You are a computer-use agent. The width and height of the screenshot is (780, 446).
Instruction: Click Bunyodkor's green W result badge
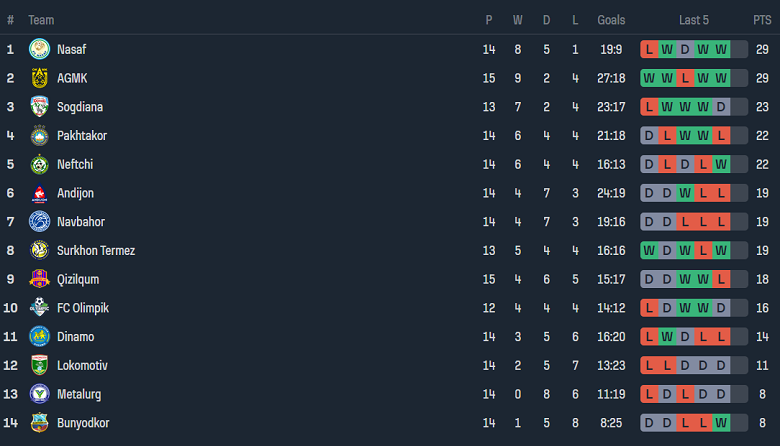tap(721, 423)
